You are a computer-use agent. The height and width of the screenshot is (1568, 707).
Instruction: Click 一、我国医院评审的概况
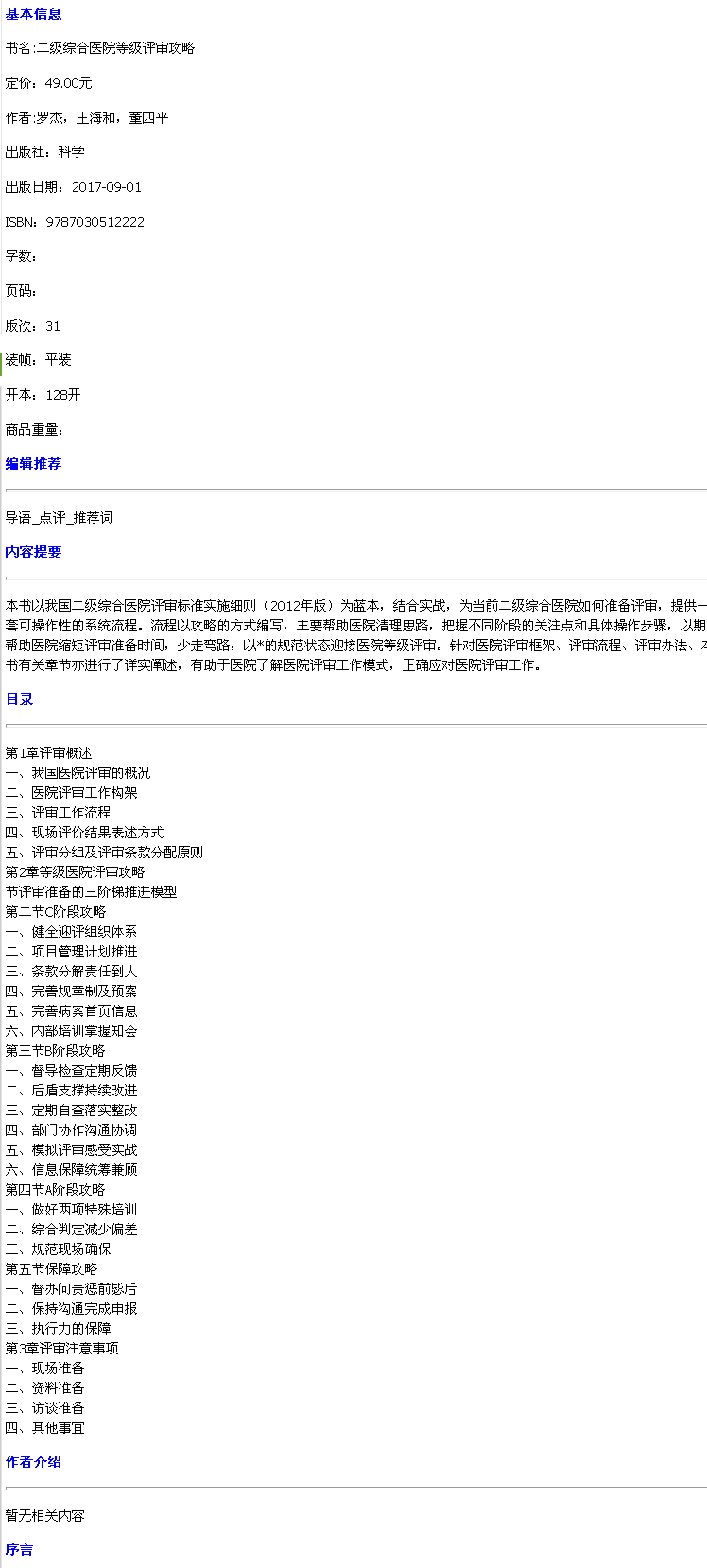point(78,773)
